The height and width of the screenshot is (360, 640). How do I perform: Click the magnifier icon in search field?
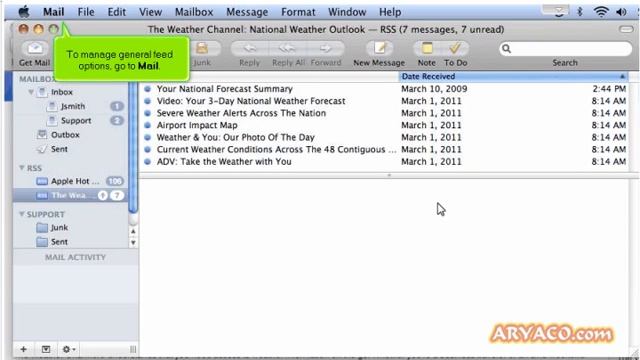(506, 49)
